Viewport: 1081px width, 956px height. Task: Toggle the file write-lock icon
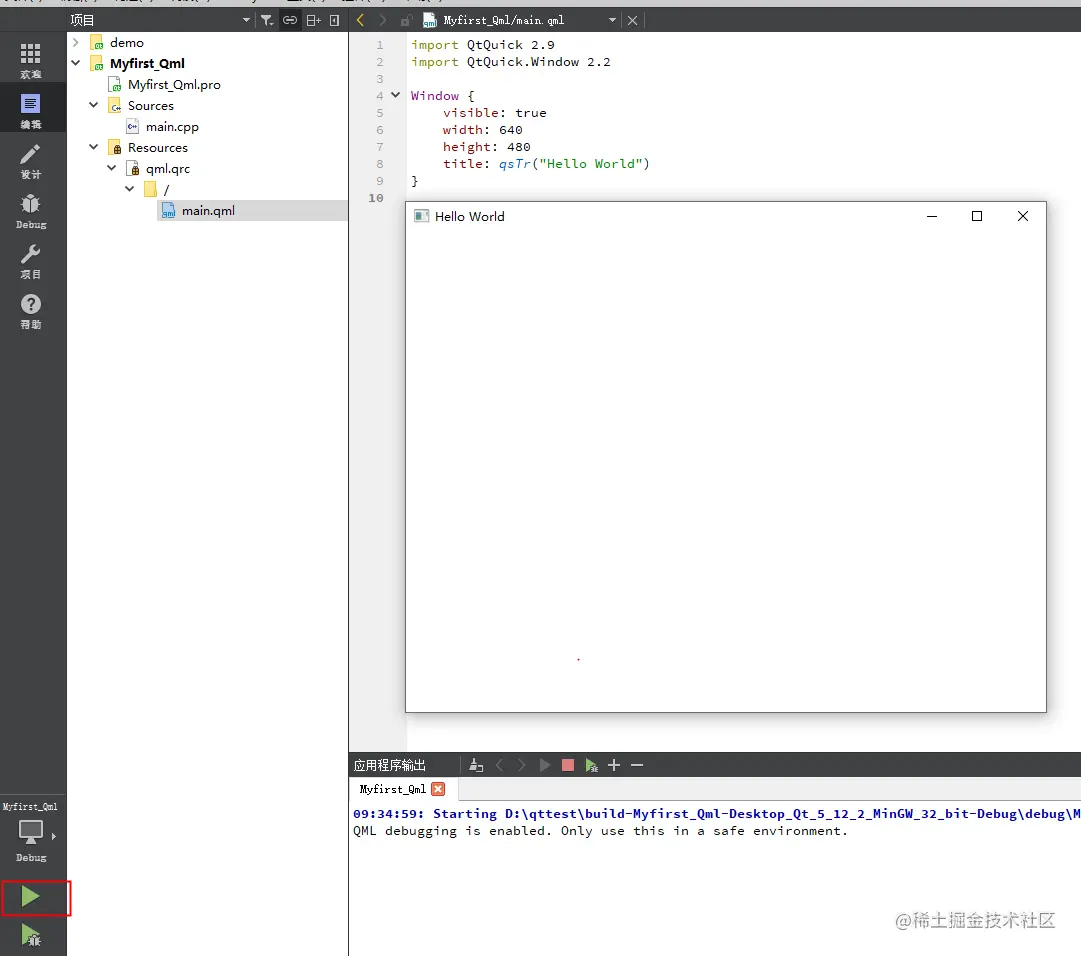point(406,20)
